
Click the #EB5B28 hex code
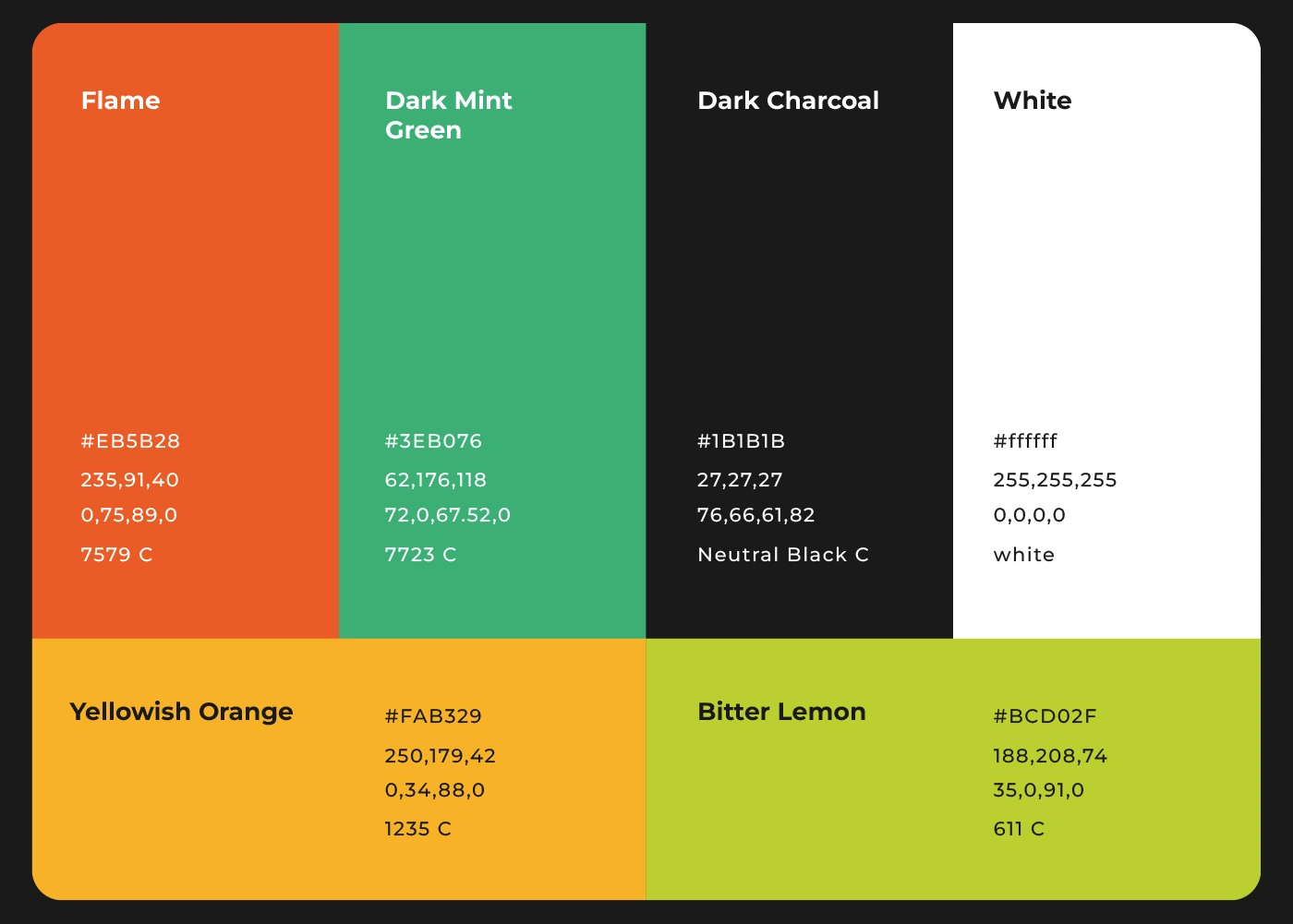point(130,441)
